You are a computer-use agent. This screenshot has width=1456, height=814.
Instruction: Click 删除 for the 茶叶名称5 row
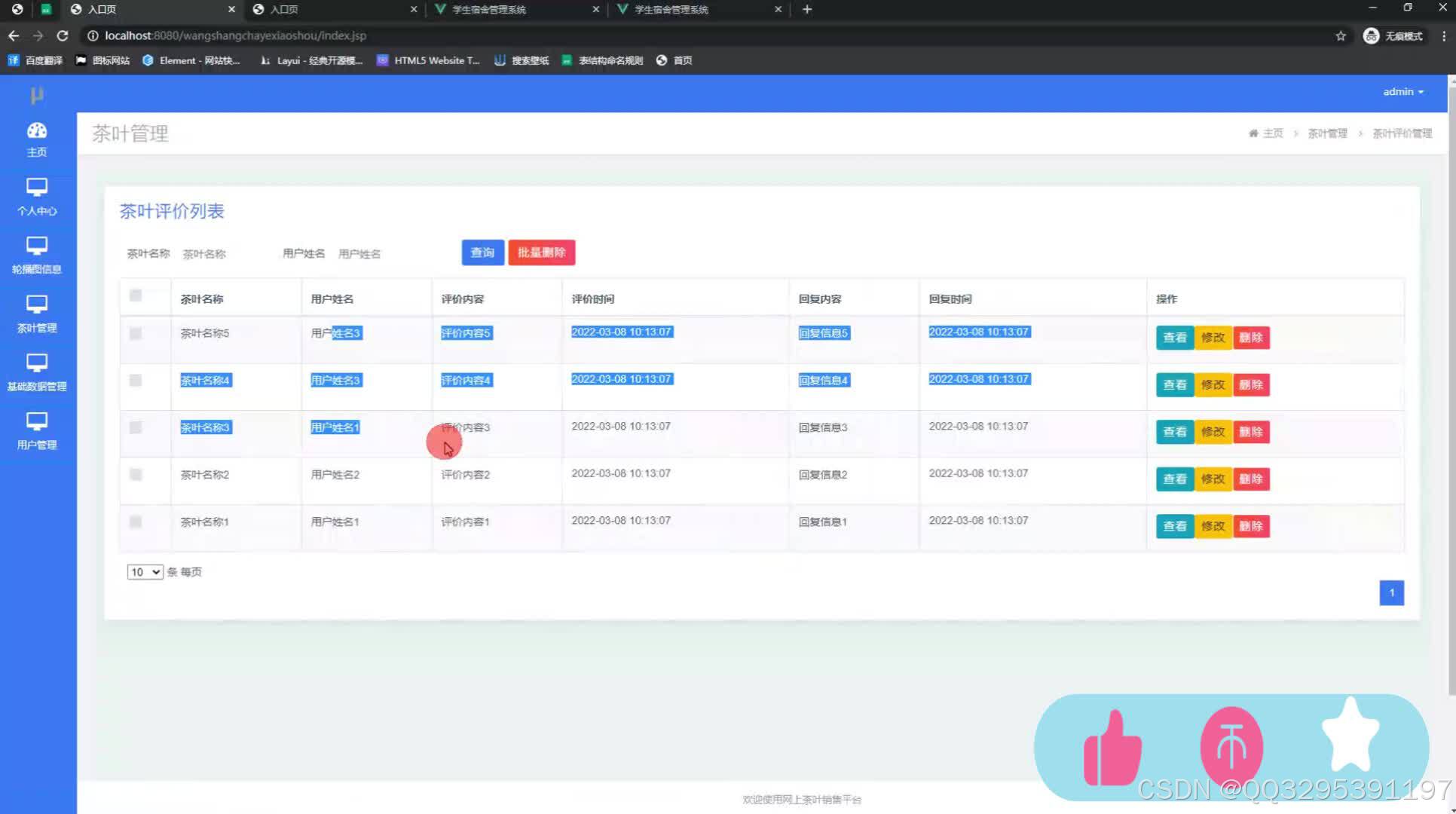coord(1251,338)
